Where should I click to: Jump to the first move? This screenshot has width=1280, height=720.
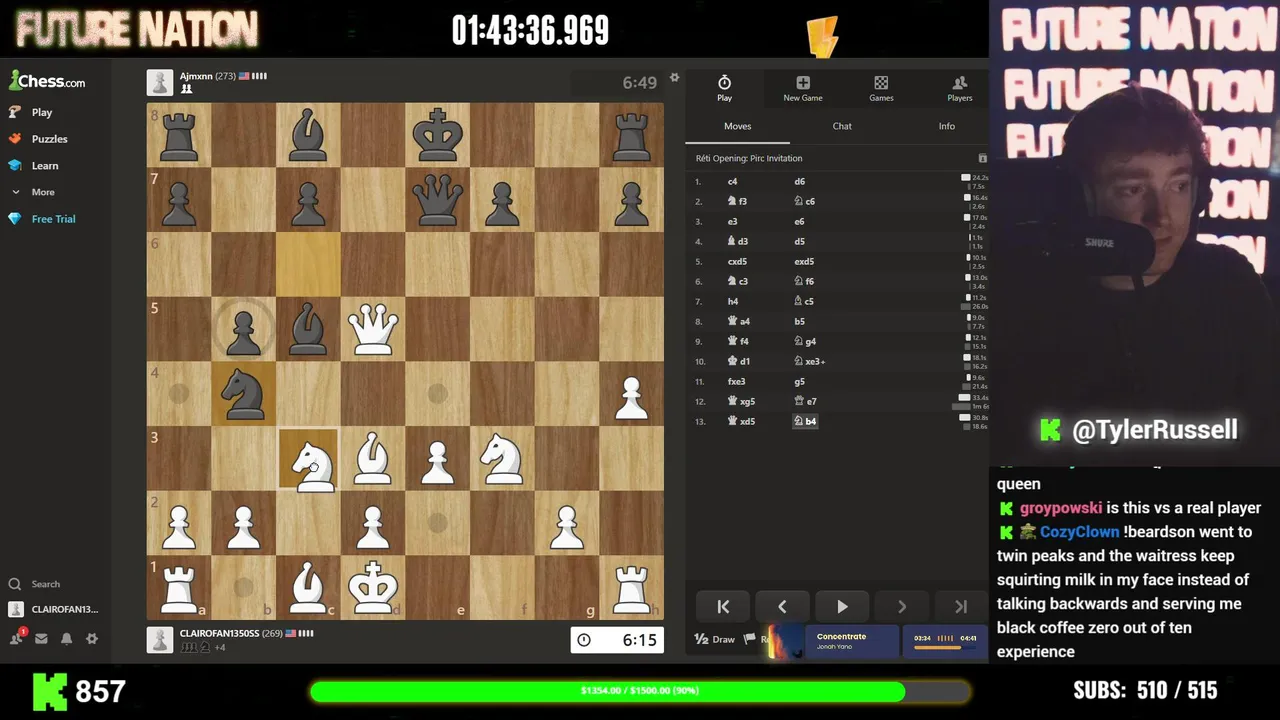pyautogui.click(x=723, y=607)
